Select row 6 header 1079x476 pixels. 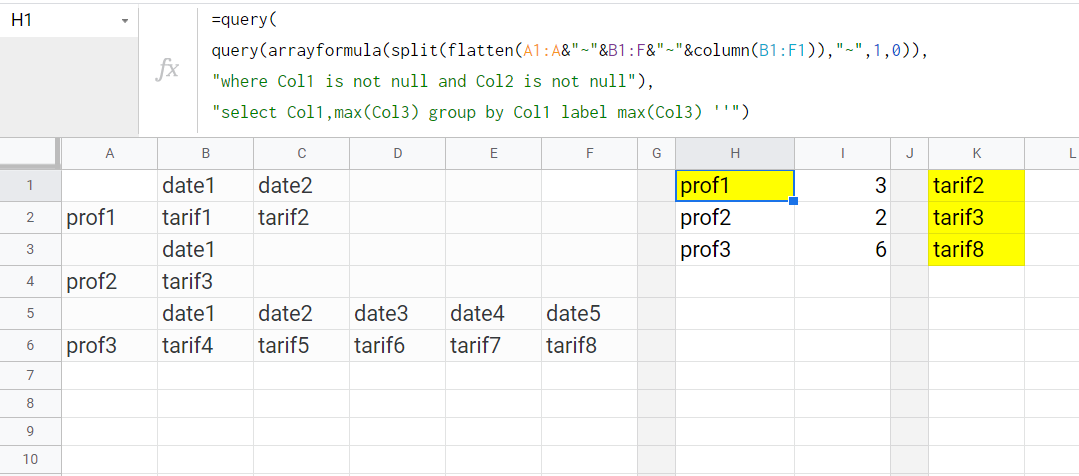pyautogui.click(x=30, y=345)
